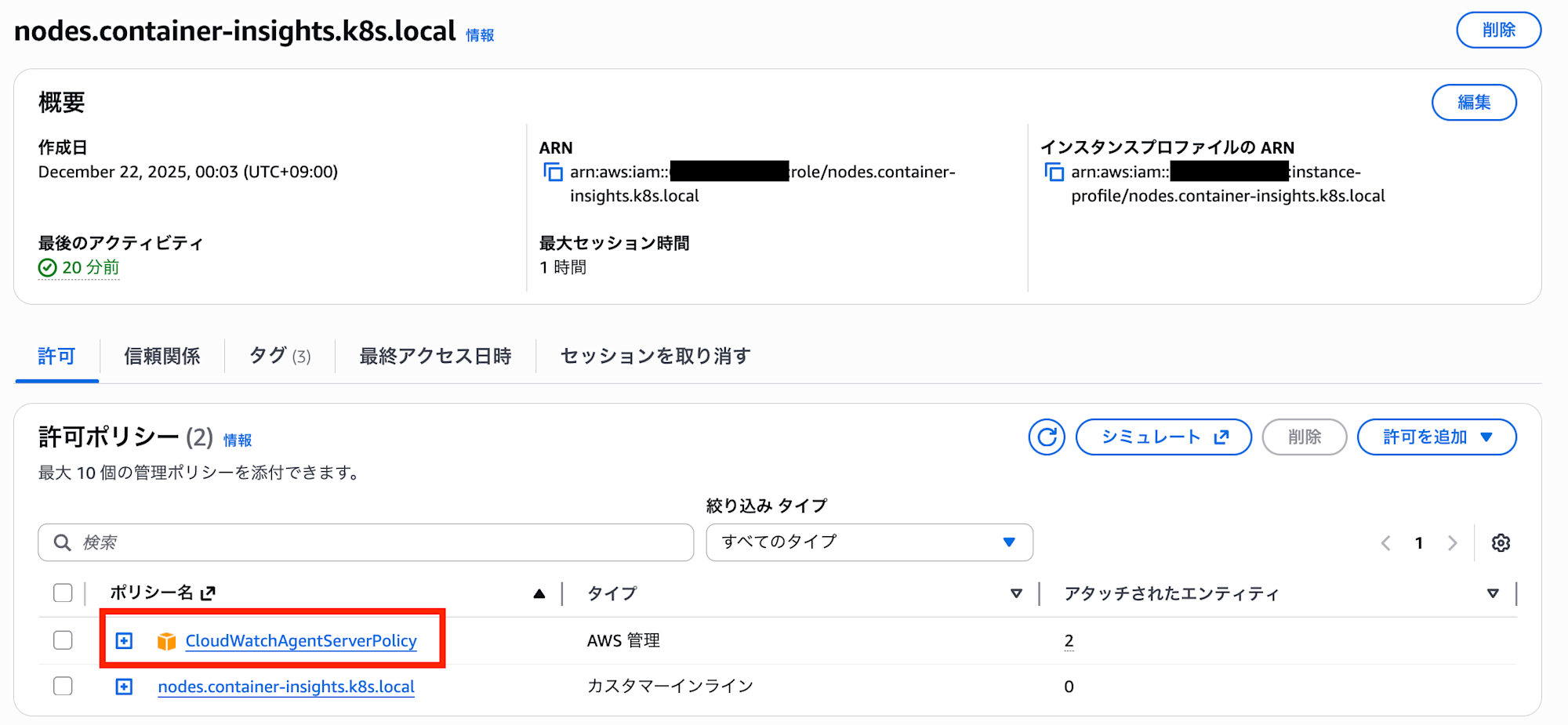This screenshot has width=1568, height=725.
Task: Click the magnifier icon in the policy search box
Action: click(x=61, y=542)
